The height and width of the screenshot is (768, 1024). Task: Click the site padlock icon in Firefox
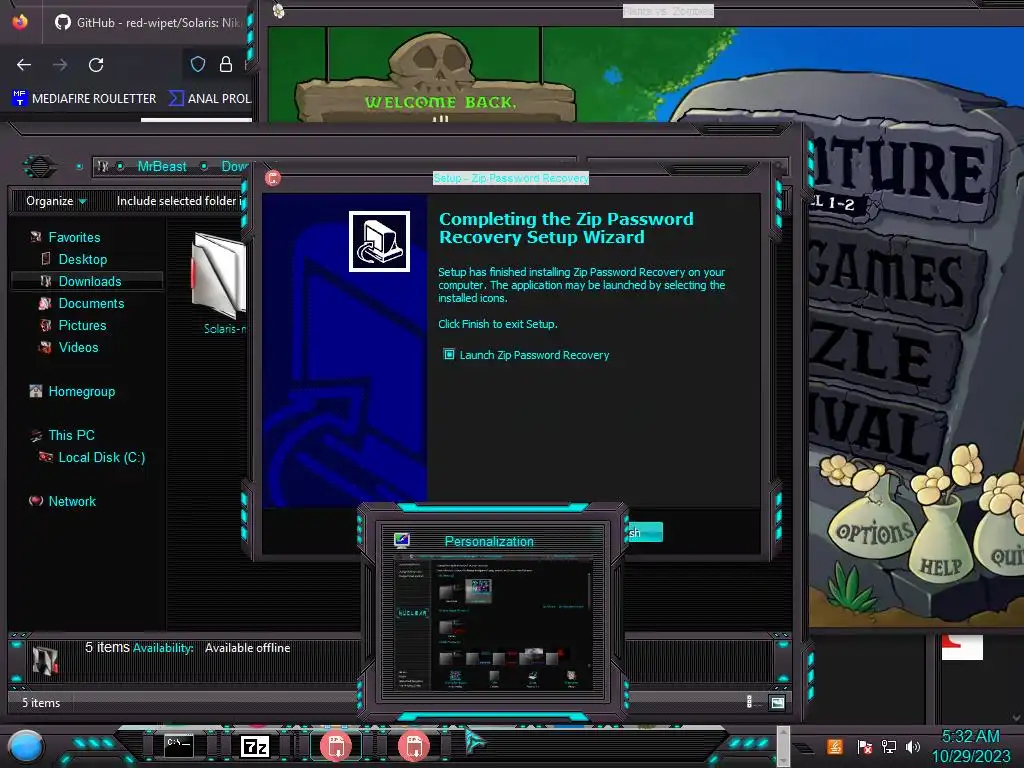point(226,64)
